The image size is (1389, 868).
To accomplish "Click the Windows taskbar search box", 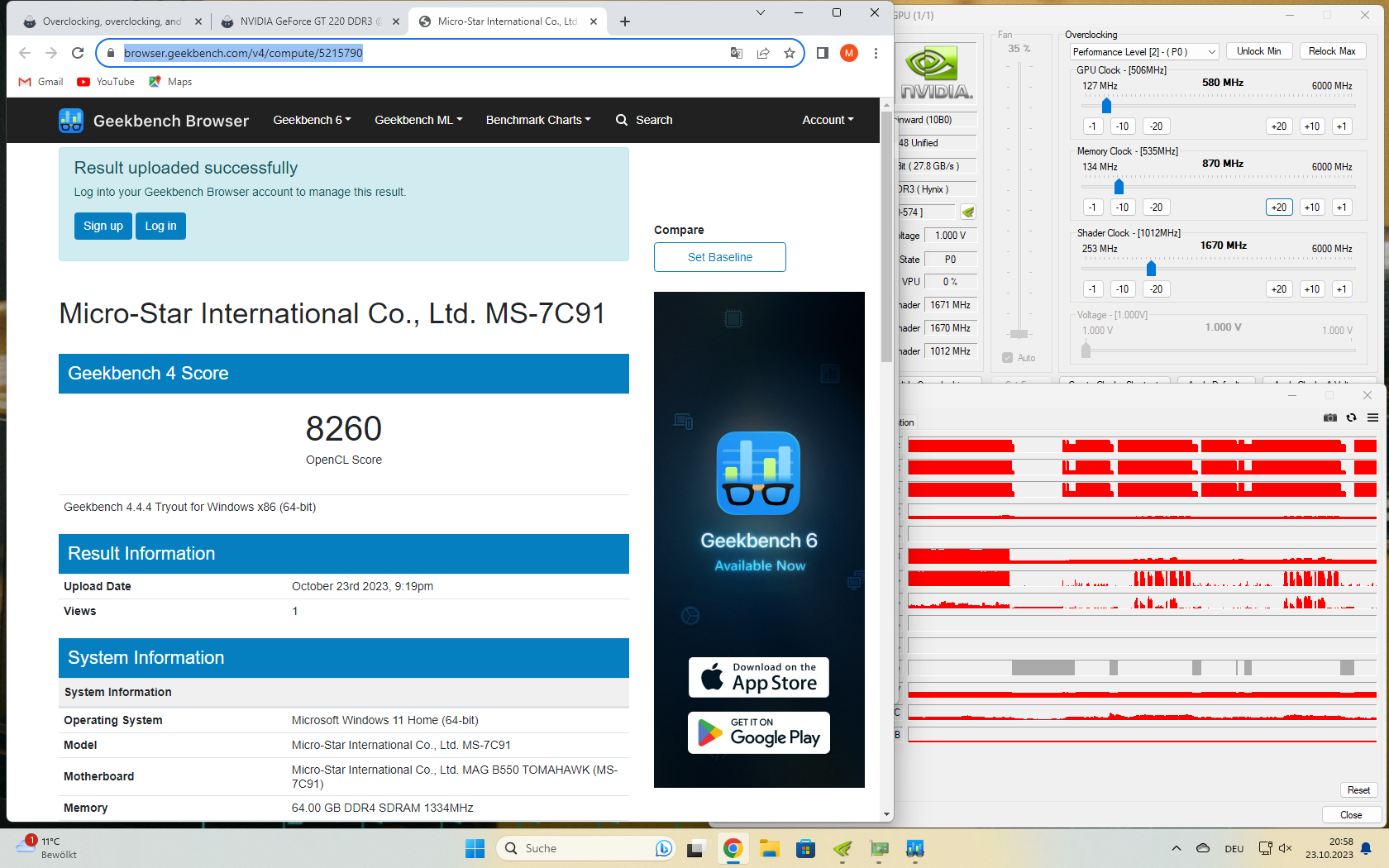I will [x=586, y=848].
